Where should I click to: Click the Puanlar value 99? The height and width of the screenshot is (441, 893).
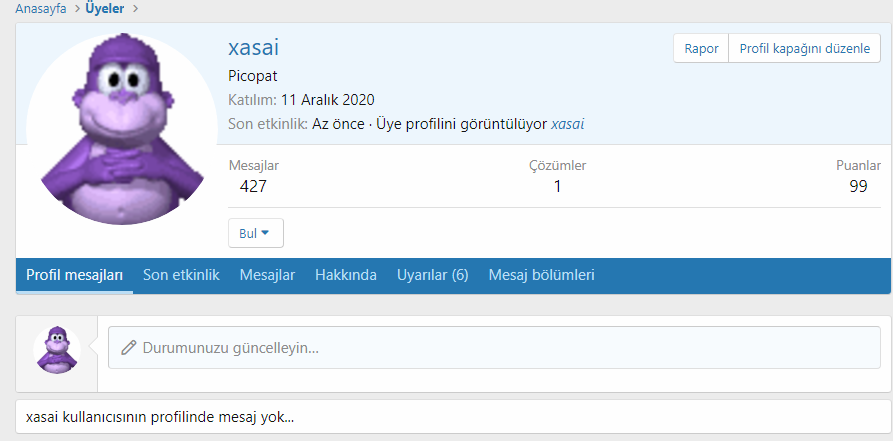[x=858, y=186]
